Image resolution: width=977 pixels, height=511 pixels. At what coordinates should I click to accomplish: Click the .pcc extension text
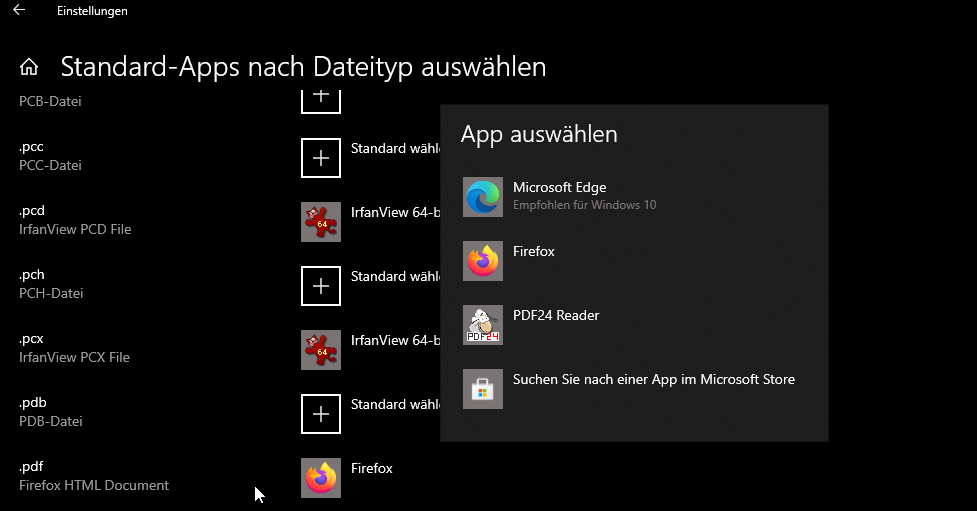(31, 147)
